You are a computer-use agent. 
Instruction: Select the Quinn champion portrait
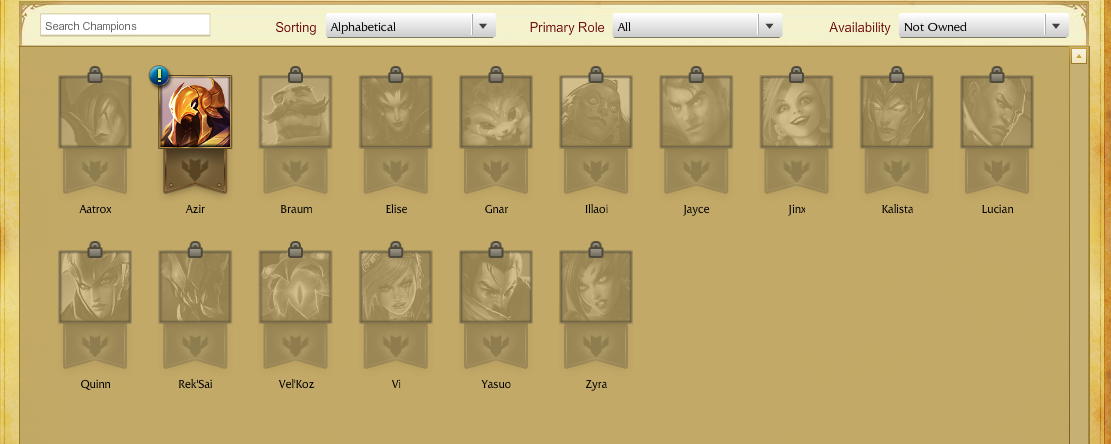95,287
